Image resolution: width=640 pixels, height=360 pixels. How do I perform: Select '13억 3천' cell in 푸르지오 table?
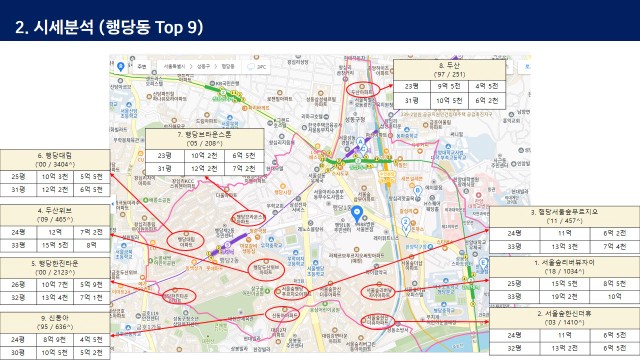click(x=564, y=247)
